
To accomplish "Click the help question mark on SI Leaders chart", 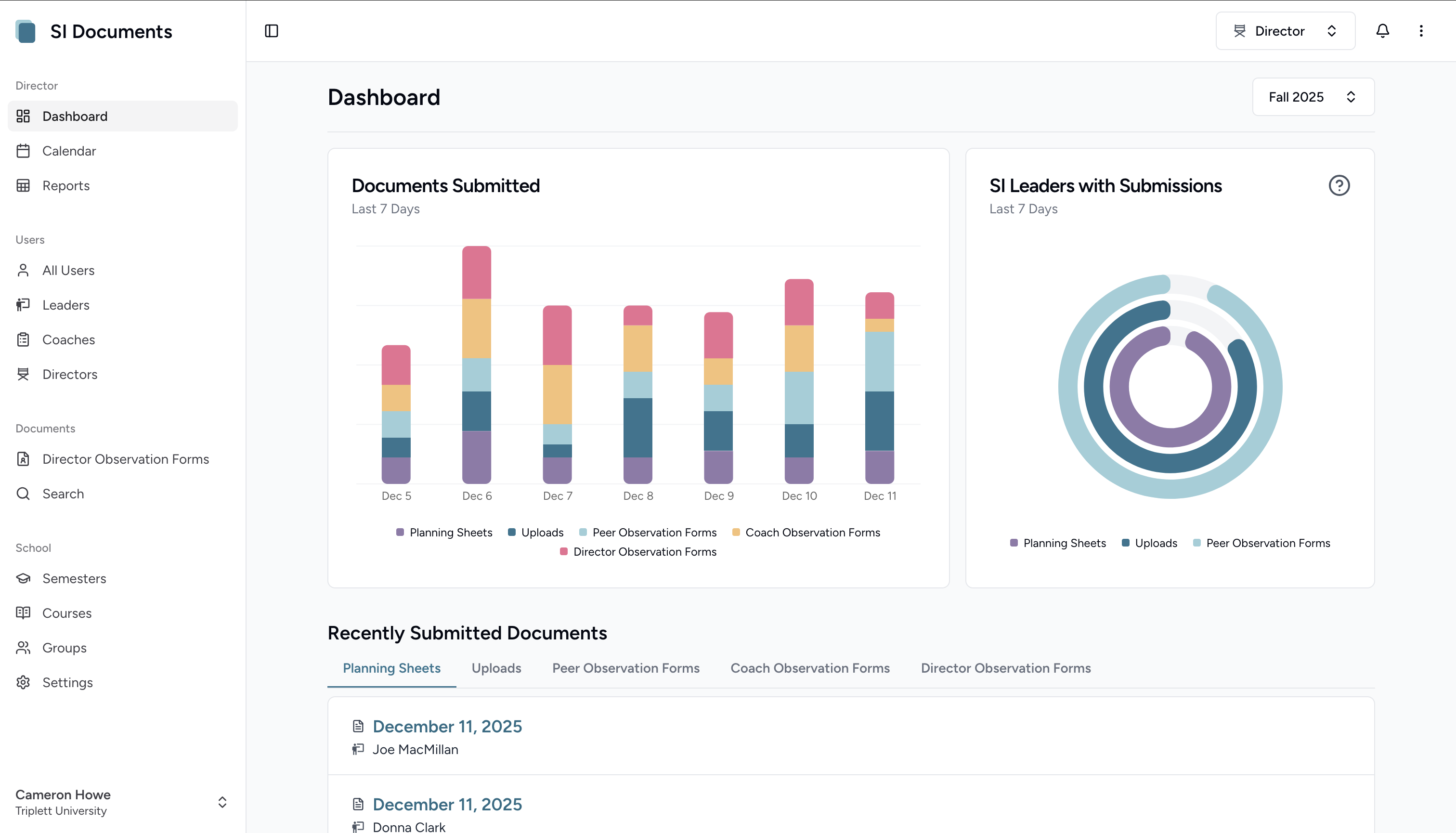I will point(1339,185).
